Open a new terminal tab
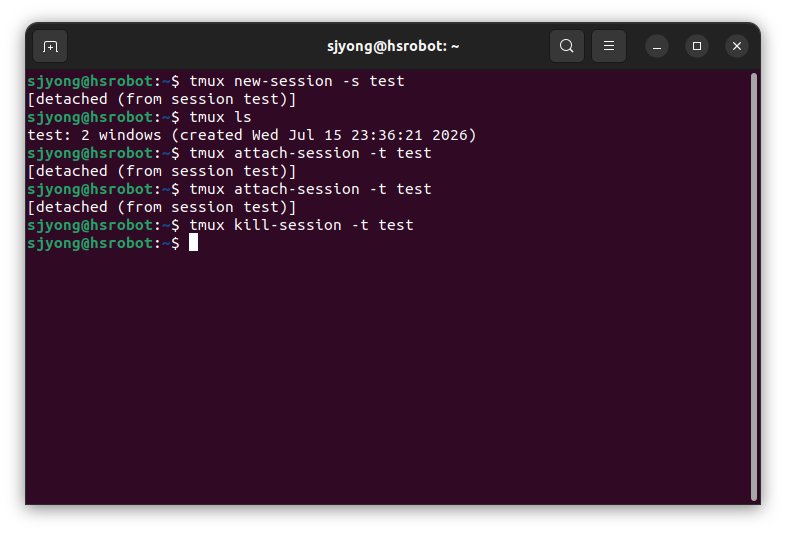The width and height of the screenshot is (786, 533). click(50, 47)
